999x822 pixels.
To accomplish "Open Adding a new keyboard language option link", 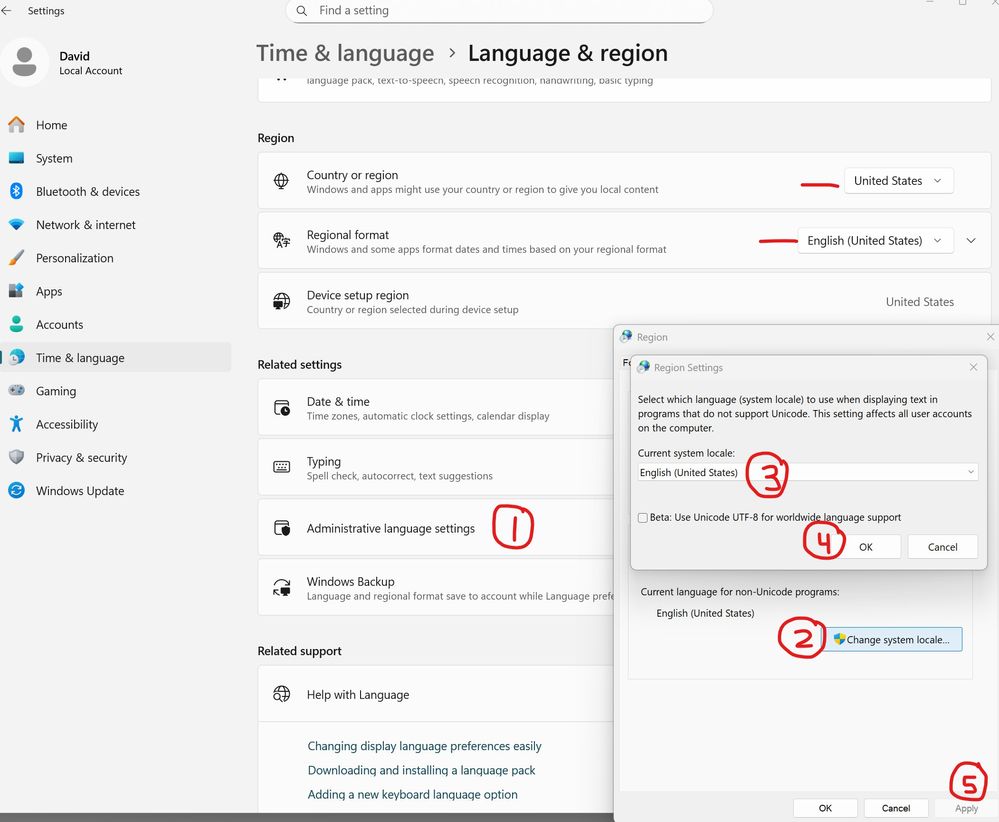I will click(x=412, y=794).
